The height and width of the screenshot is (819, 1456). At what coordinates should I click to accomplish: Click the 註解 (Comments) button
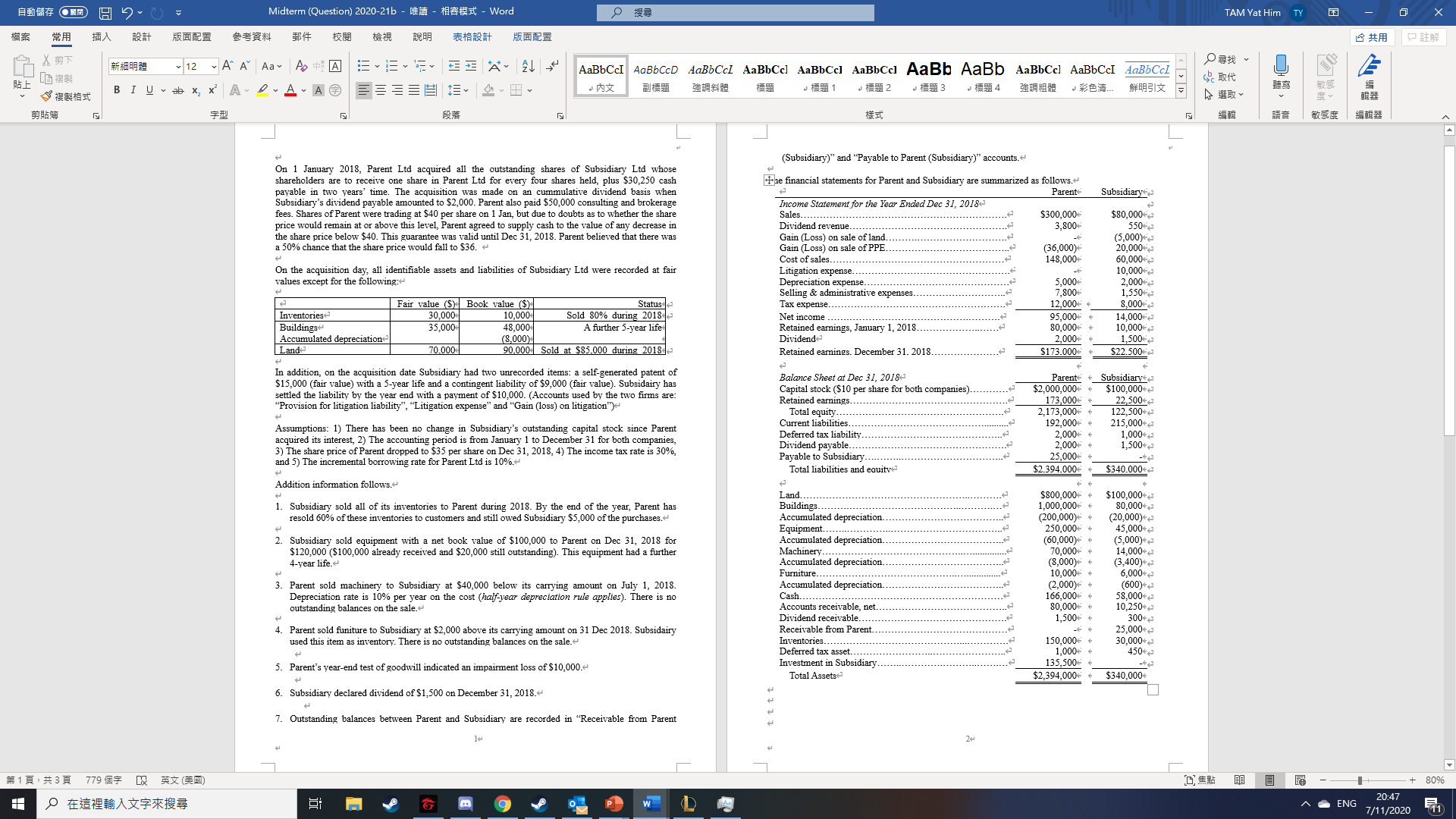click(1424, 36)
